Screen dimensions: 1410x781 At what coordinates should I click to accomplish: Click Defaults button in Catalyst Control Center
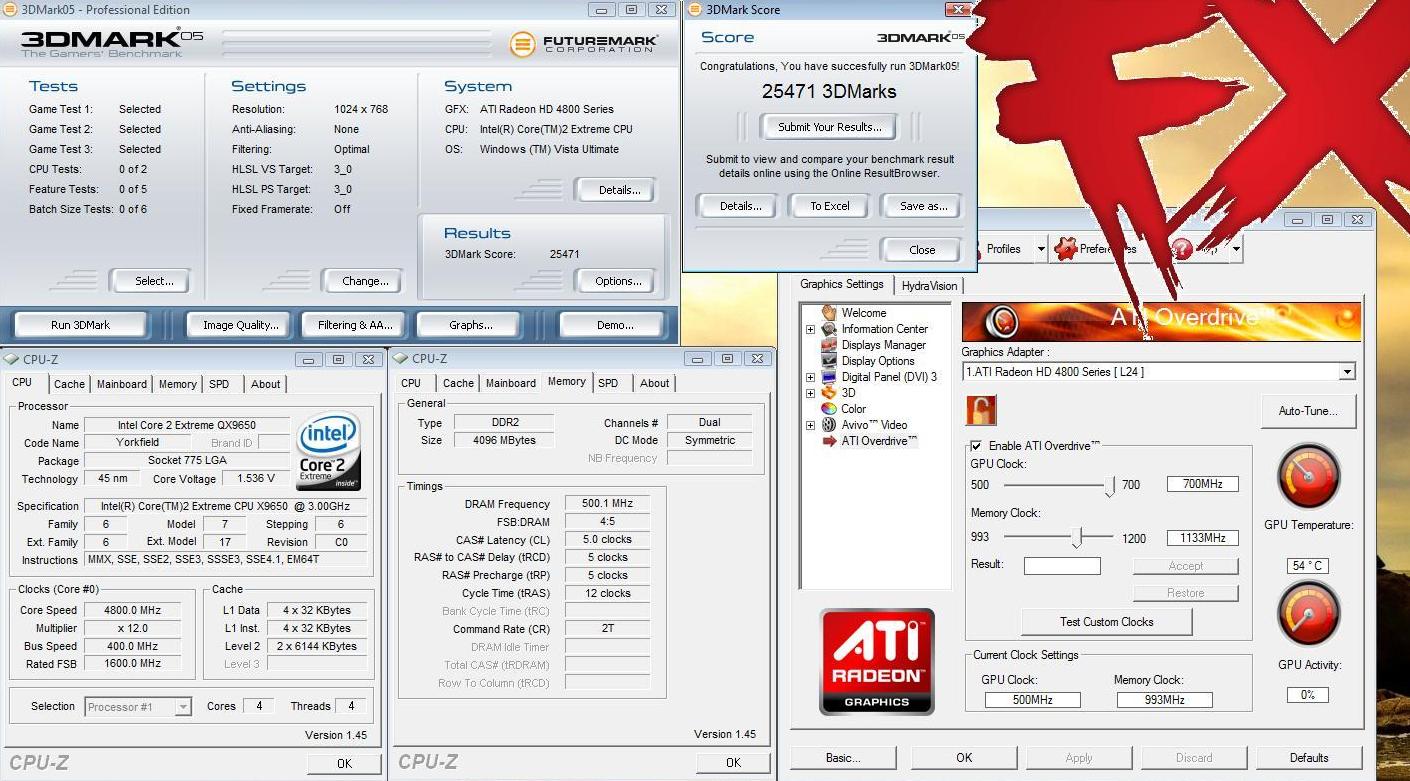coord(1308,758)
